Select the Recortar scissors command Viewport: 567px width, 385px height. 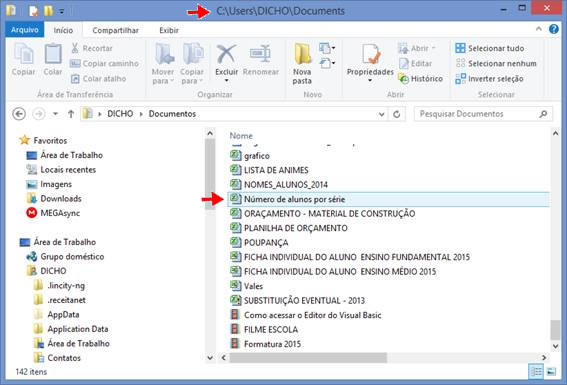(91, 48)
